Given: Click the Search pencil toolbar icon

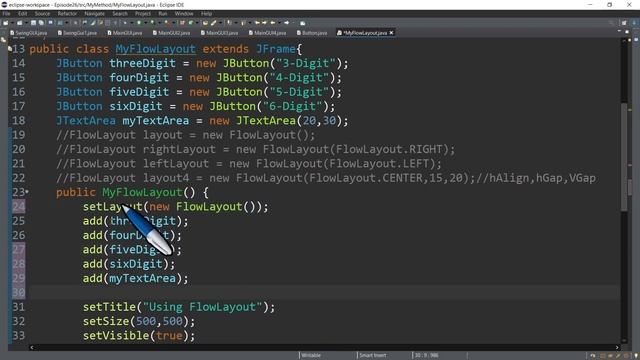Looking at the screenshot, I should click(x=213, y=23).
